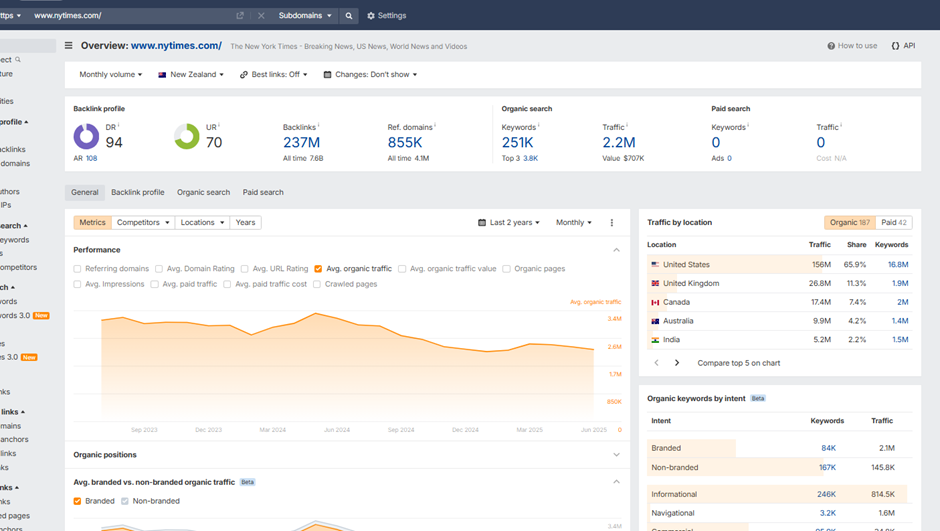Select the Years chart tab
940x531 pixels.
(x=245, y=222)
